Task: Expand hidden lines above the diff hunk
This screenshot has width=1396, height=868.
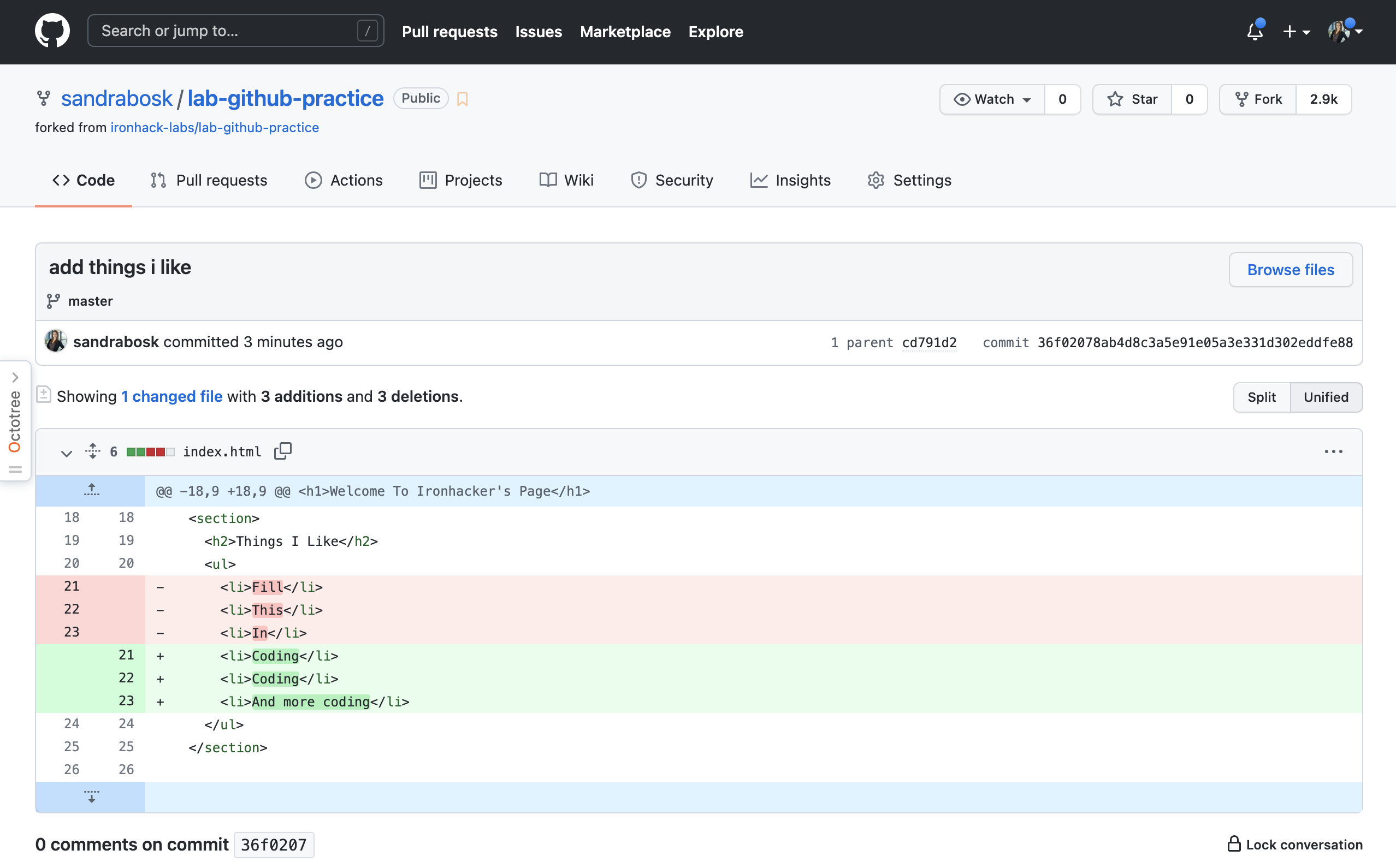Action: point(91,490)
